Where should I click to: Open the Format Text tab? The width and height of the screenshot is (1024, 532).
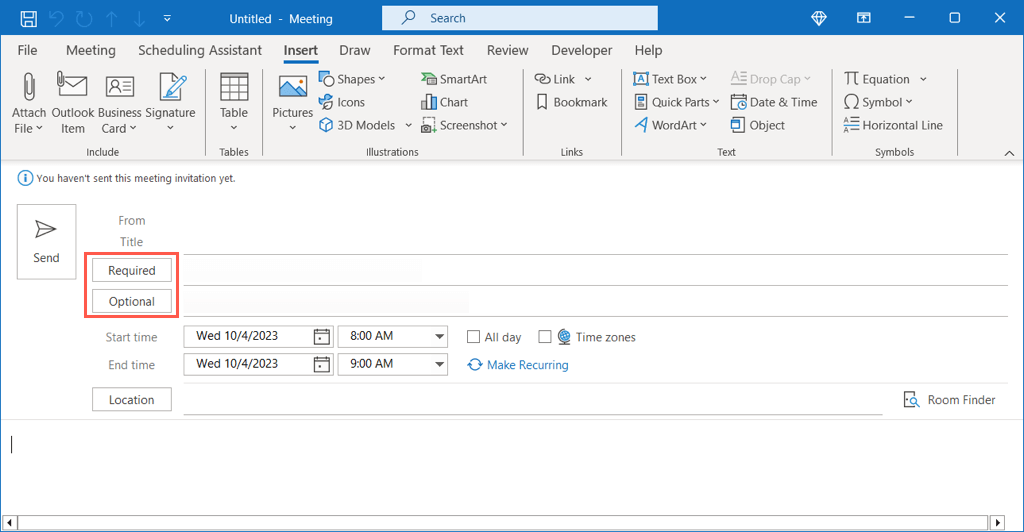click(x=428, y=50)
